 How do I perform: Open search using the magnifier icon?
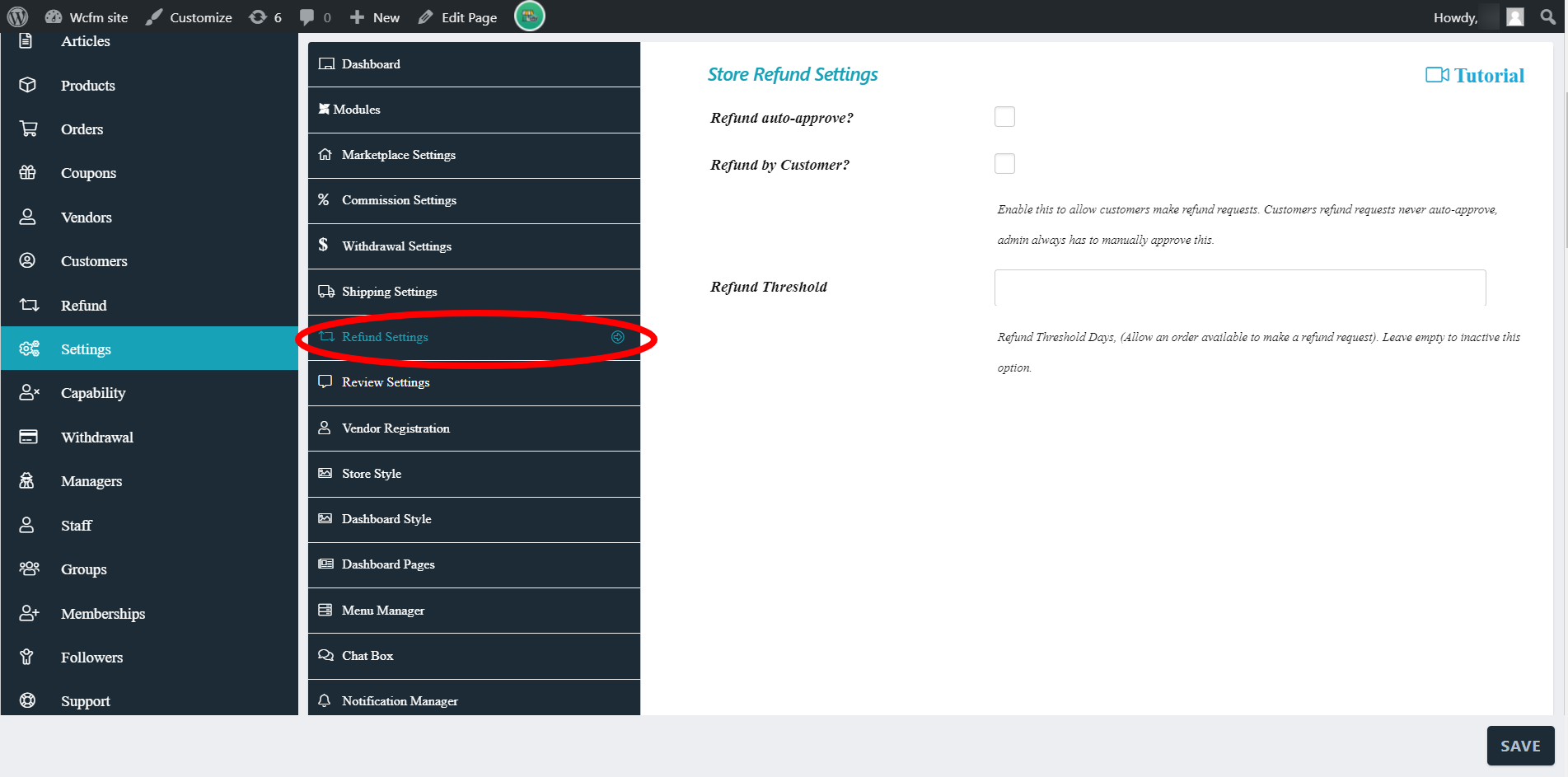1548,16
